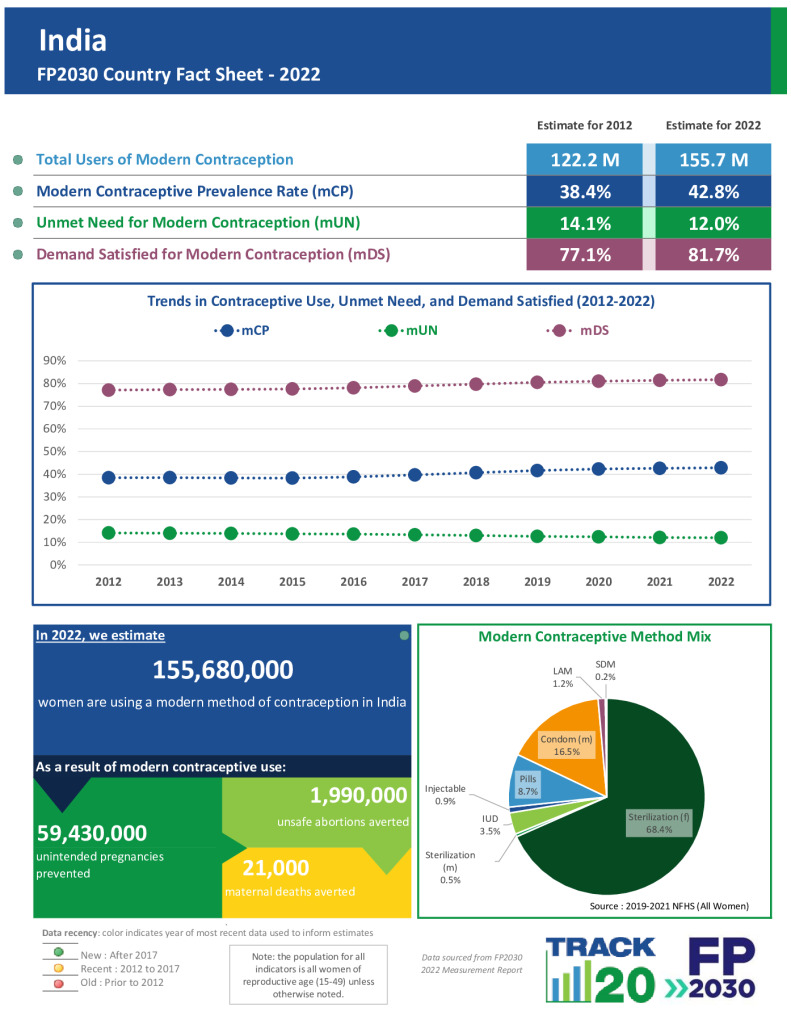Click the 2022 mUN data point on chart

tap(720, 537)
